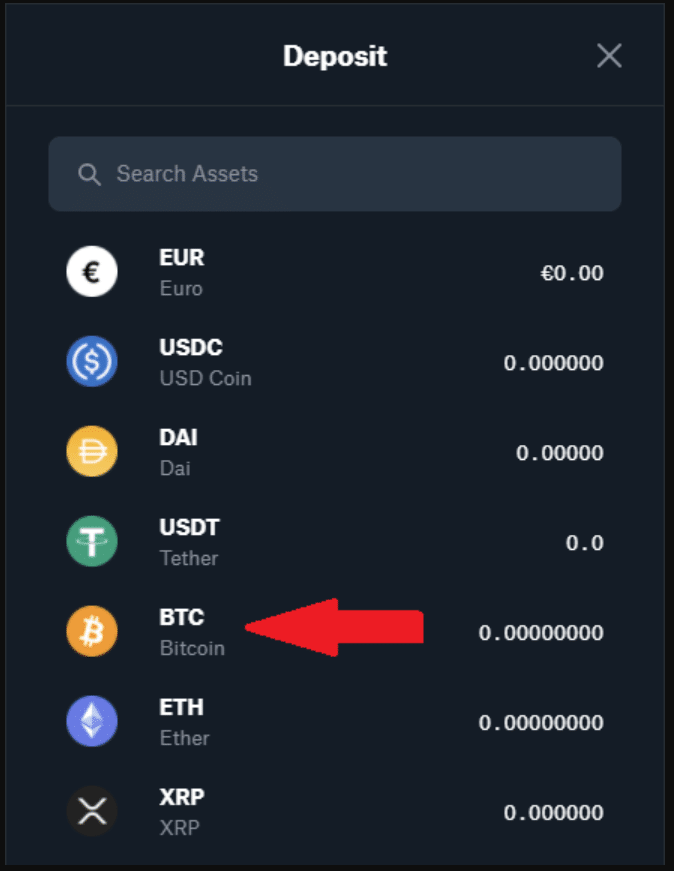Click the USD Coin logo icon
Viewport: 674px width, 871px height.
point(92,362)
